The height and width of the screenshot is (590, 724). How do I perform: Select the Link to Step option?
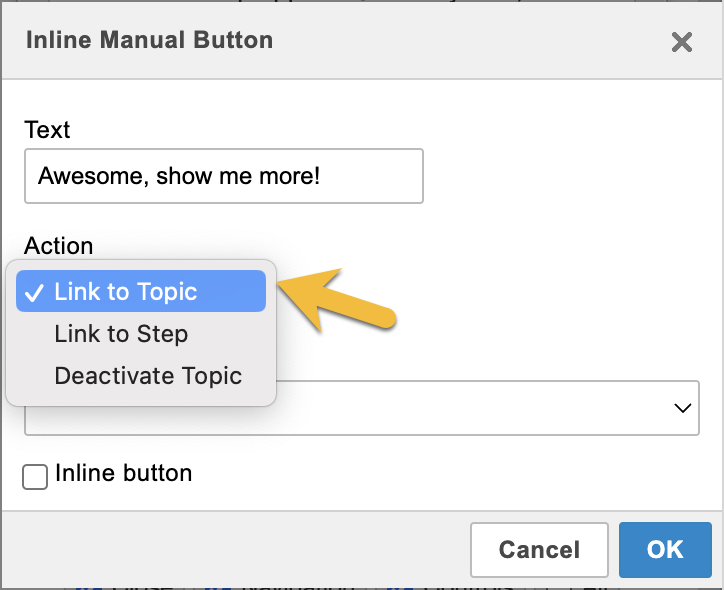tap(121, 334)
